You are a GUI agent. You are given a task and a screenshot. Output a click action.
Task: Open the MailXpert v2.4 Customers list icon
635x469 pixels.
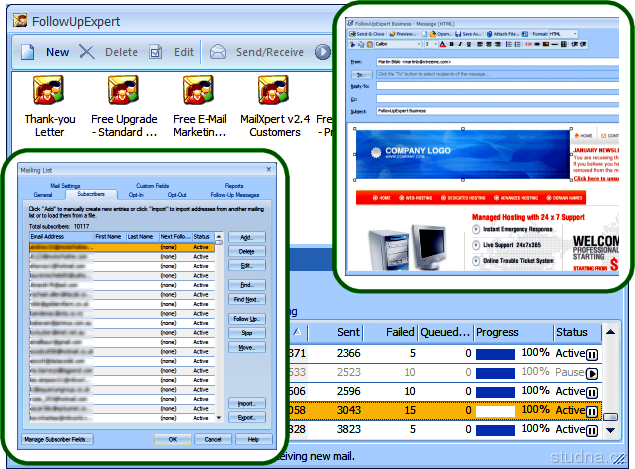point(273,90)
